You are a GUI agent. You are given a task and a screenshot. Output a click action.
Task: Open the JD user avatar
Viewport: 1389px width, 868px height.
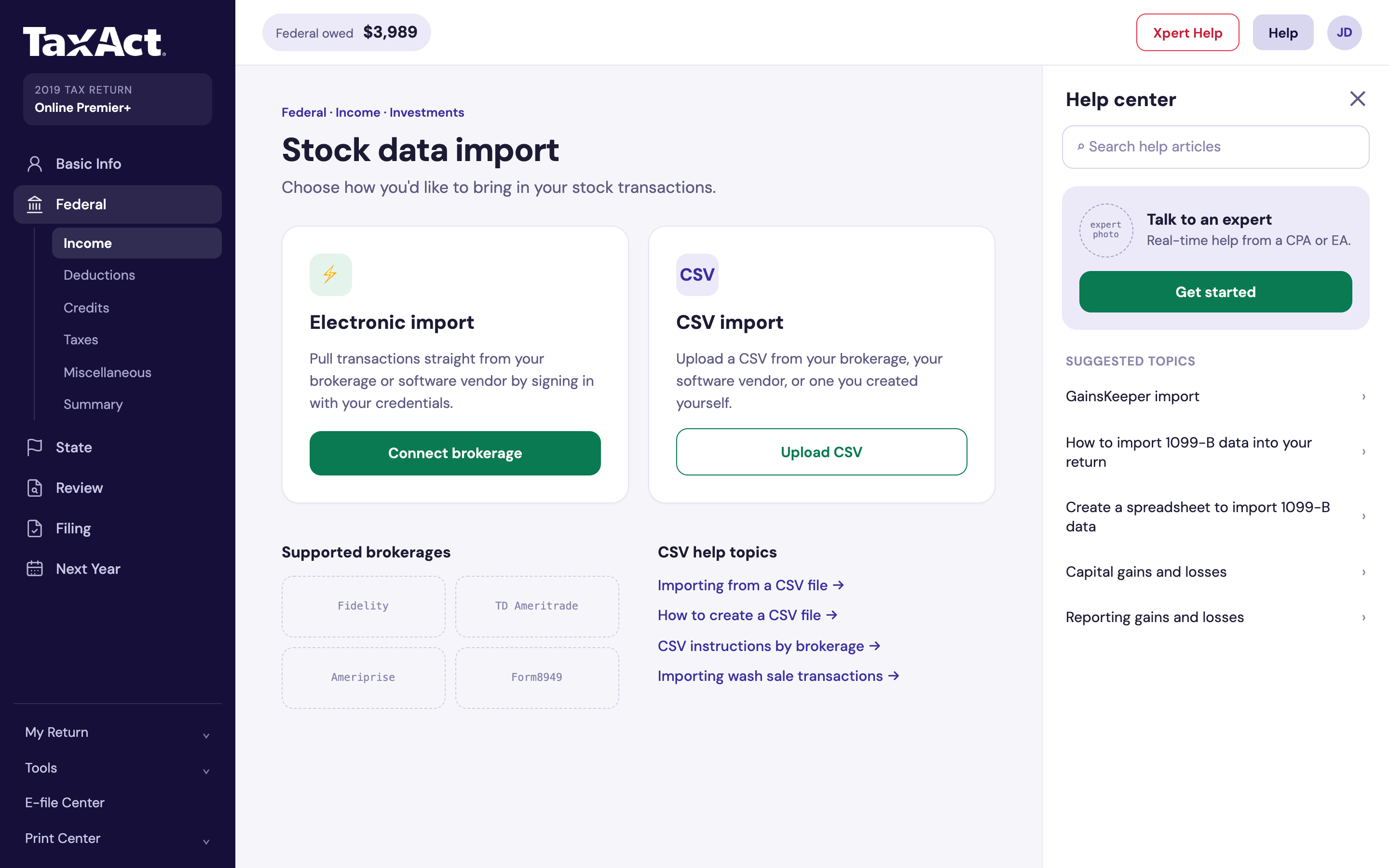1344,33
